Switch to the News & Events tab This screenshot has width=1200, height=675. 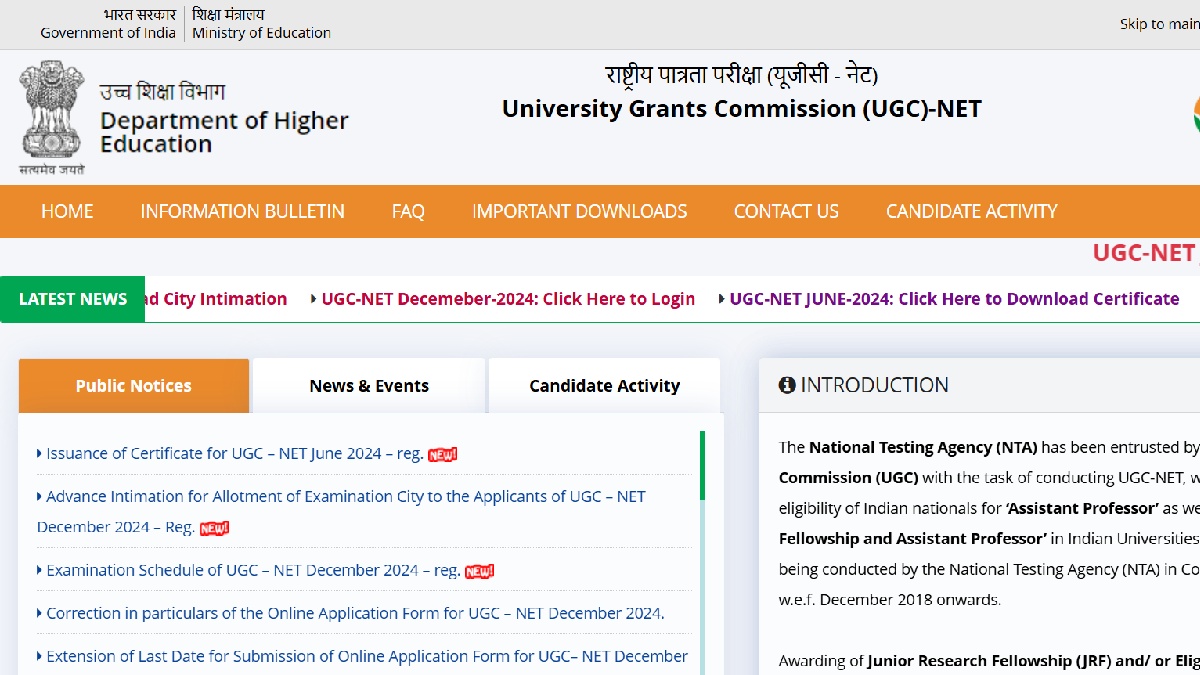pyautogui.click(x=369, y=386)
